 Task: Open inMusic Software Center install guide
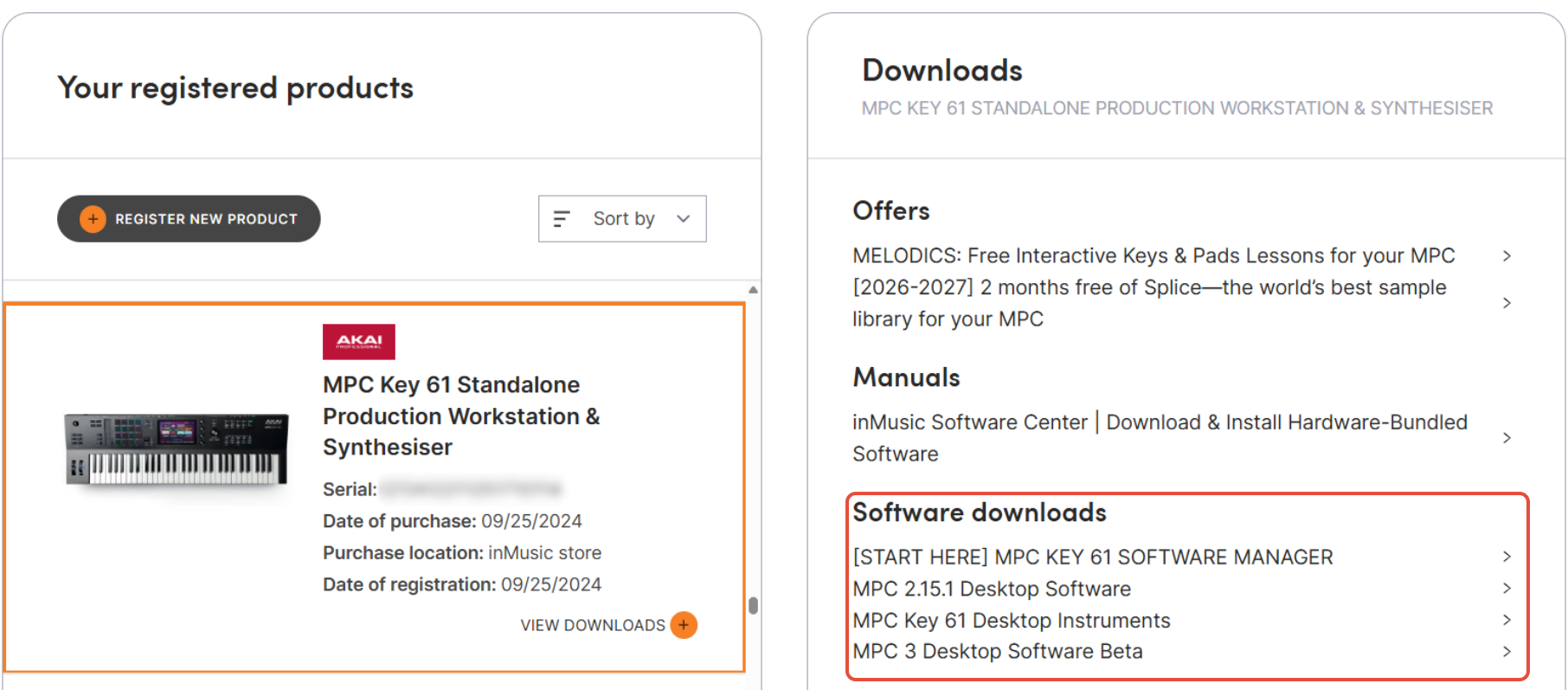click(x=1160, y=438)
